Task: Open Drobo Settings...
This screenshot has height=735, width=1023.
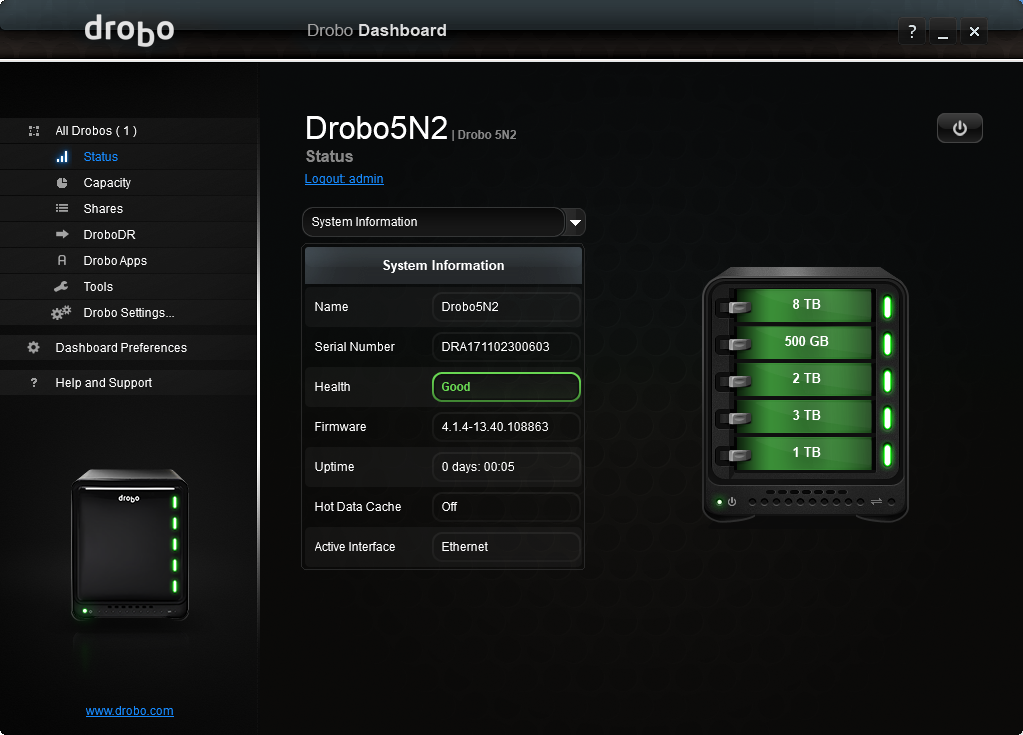Action: click(129, 313)
